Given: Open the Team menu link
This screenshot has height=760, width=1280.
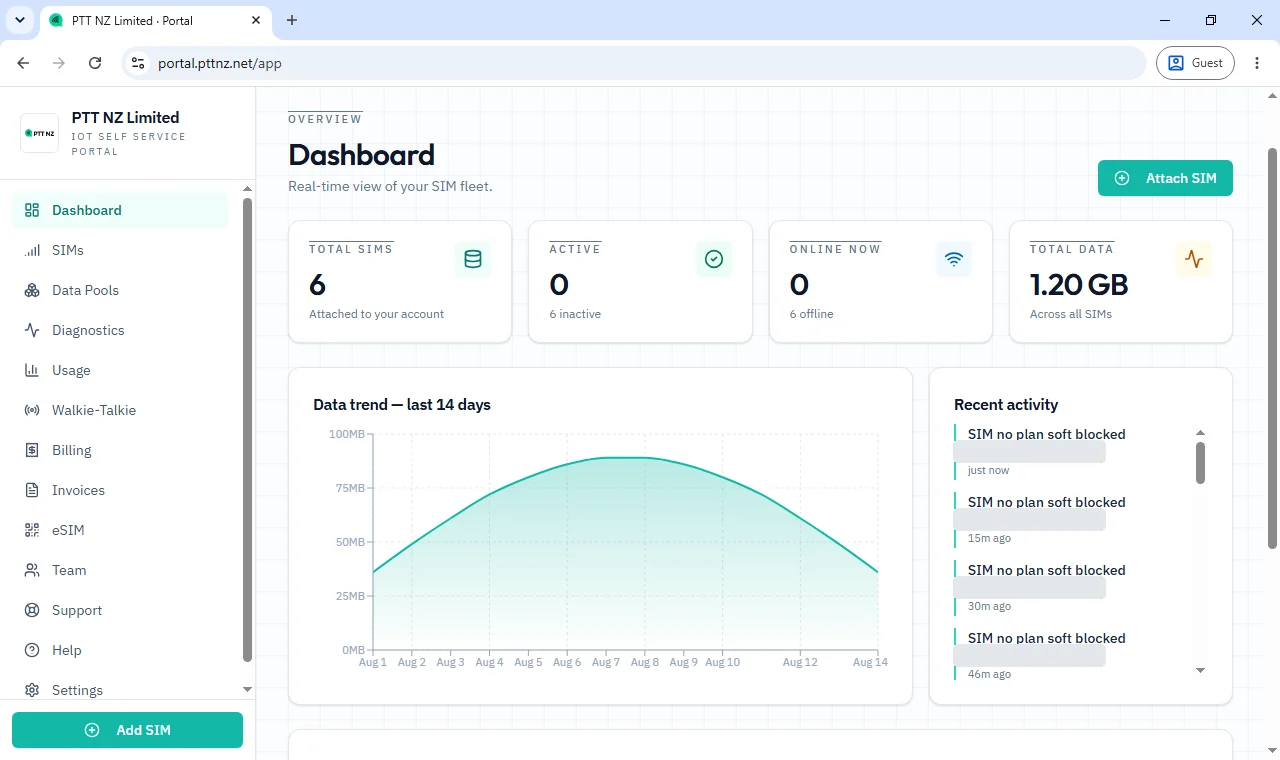Looking at the screenshot, I should pos(120,570).
